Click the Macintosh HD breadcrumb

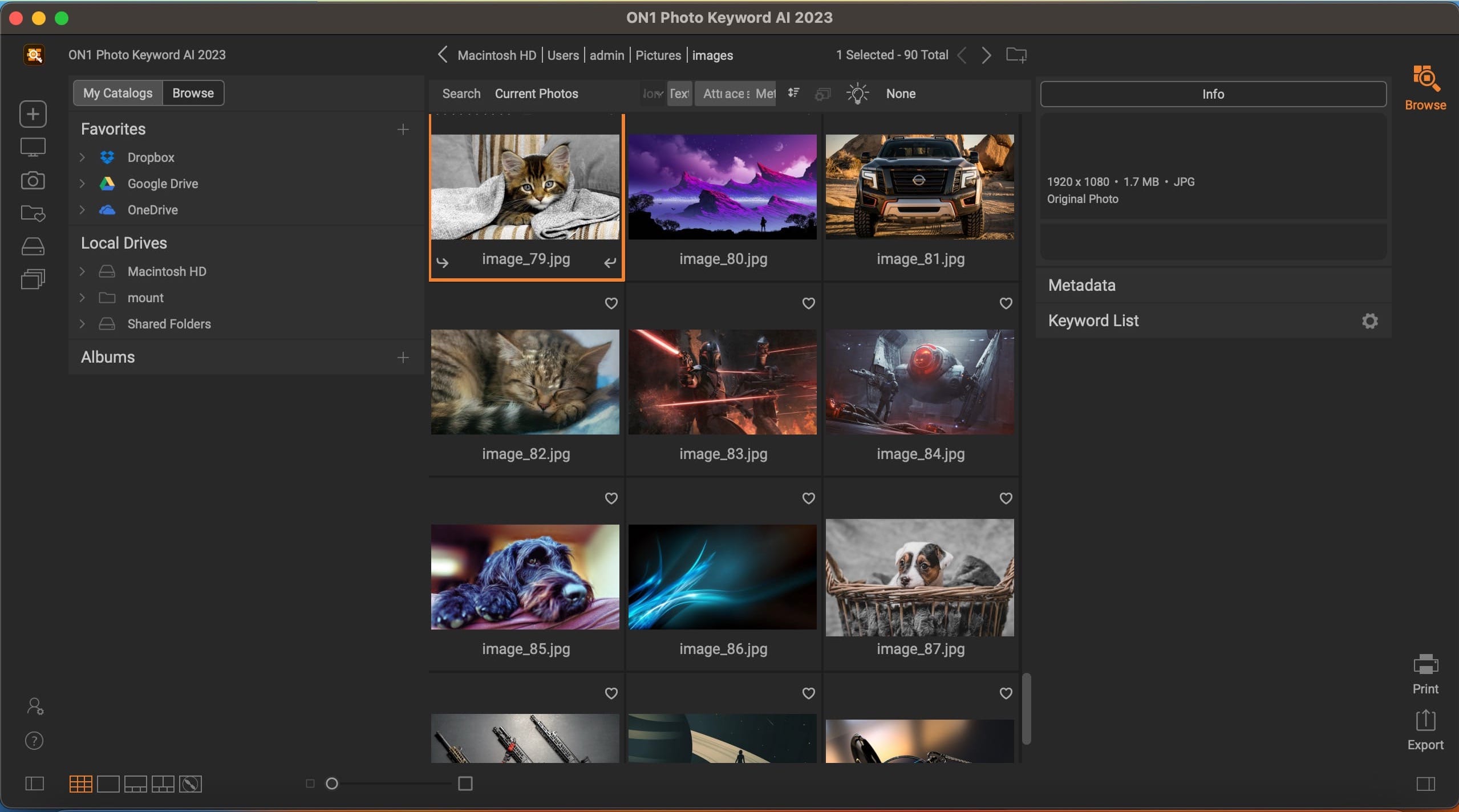pos(497,55)
